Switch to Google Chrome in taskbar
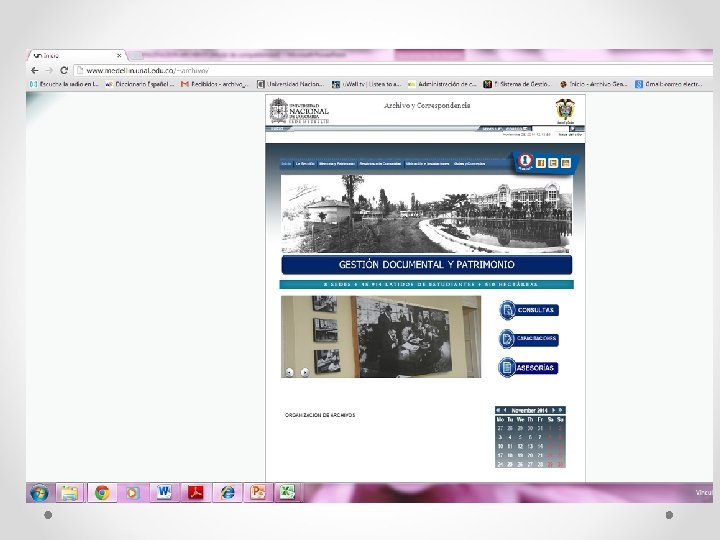 pyautogui.click(x=101, y=493)
